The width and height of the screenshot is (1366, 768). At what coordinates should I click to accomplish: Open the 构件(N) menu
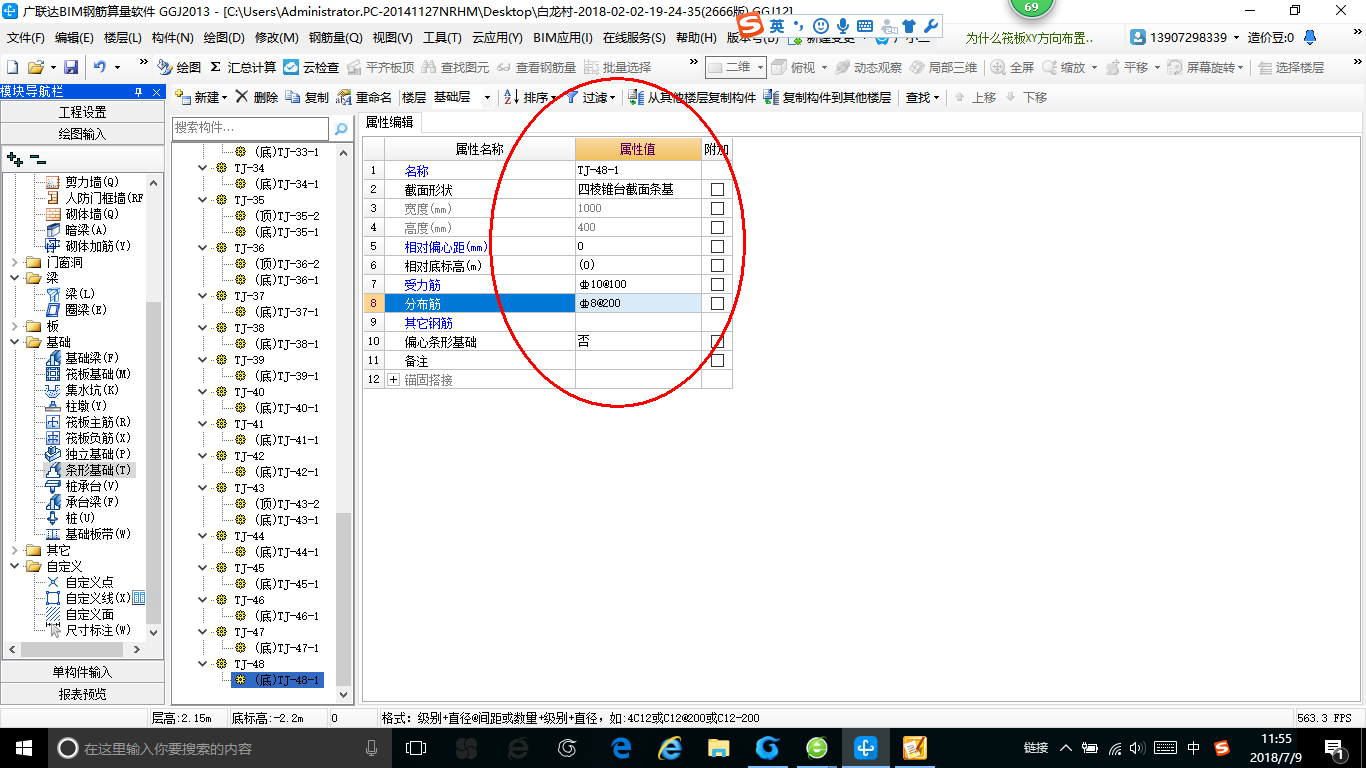click(173, 38)
